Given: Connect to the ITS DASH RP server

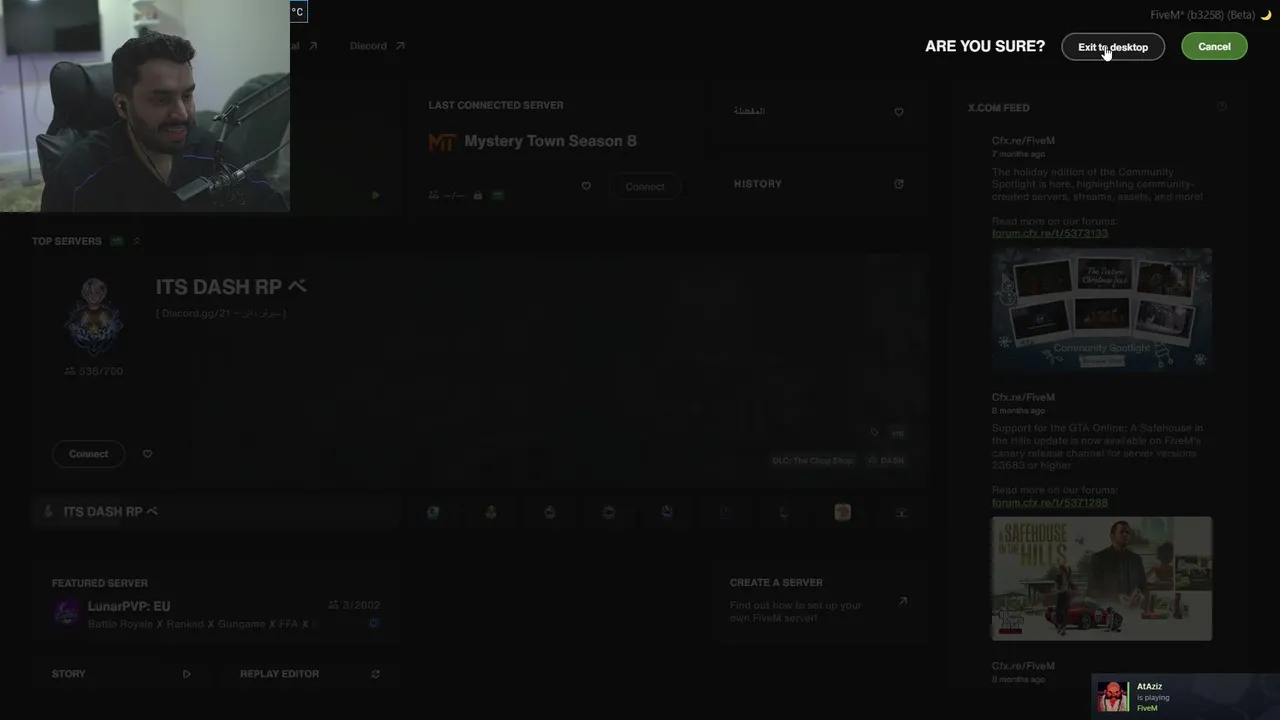Looking at the screenshot, I should pos(88,454).
